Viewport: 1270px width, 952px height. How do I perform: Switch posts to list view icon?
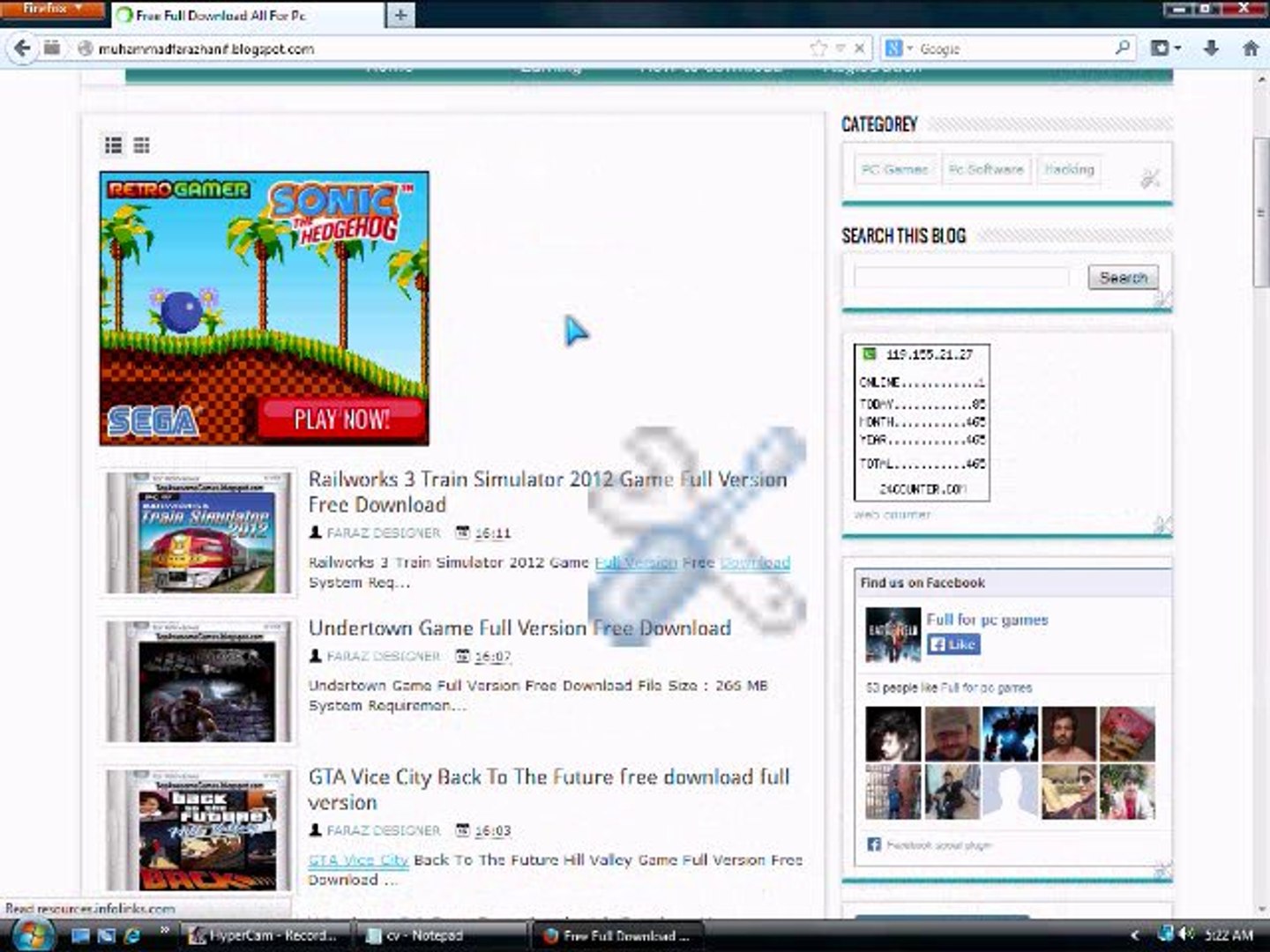114,145
